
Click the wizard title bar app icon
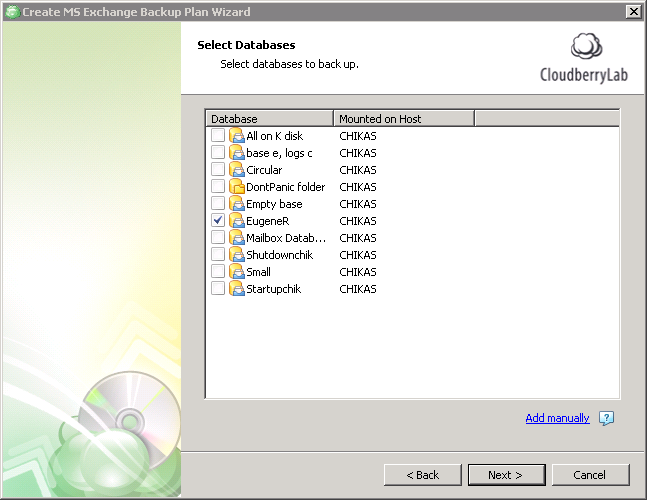coord(12,12)
